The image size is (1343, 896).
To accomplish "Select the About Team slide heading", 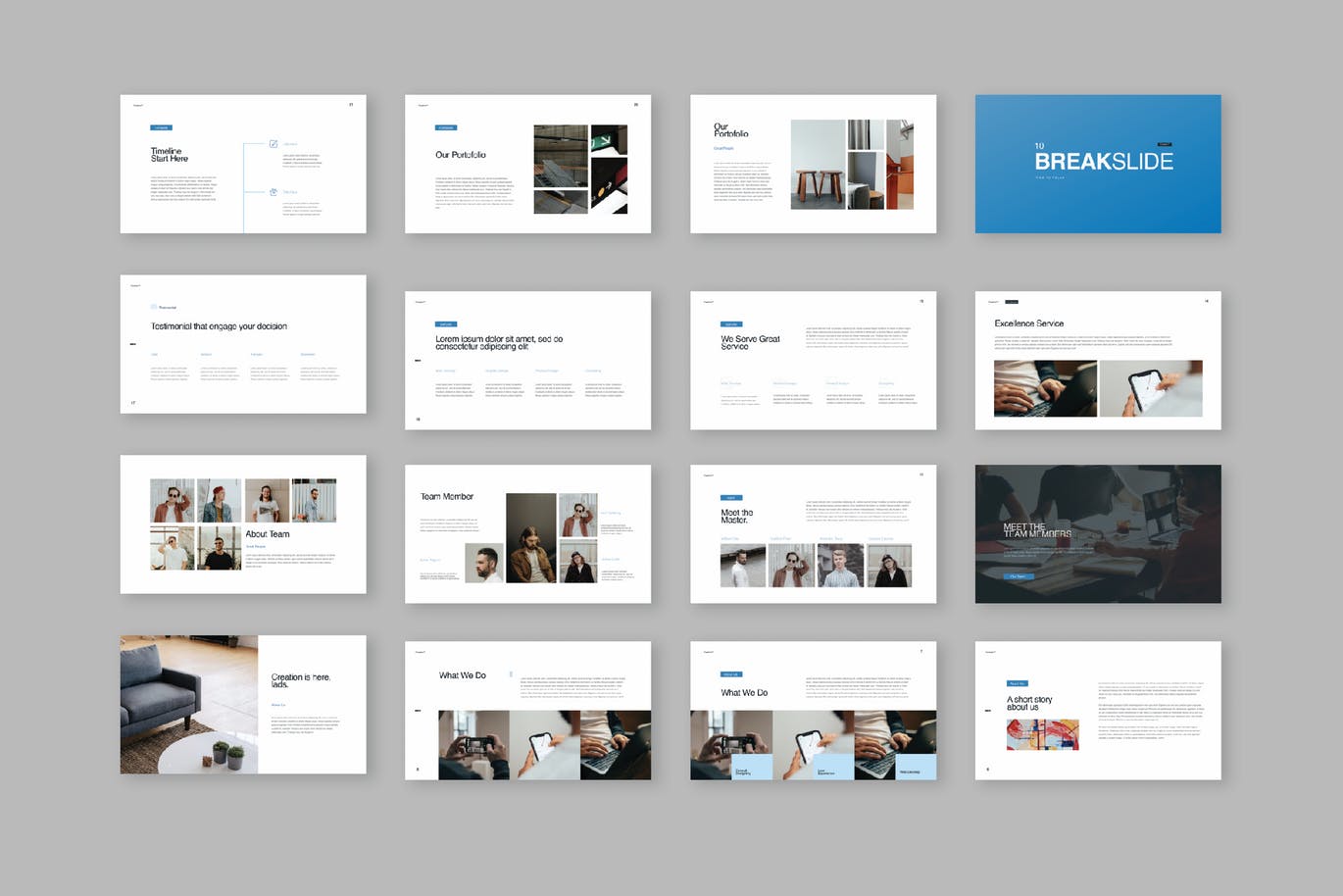I will tap(268, 534).
